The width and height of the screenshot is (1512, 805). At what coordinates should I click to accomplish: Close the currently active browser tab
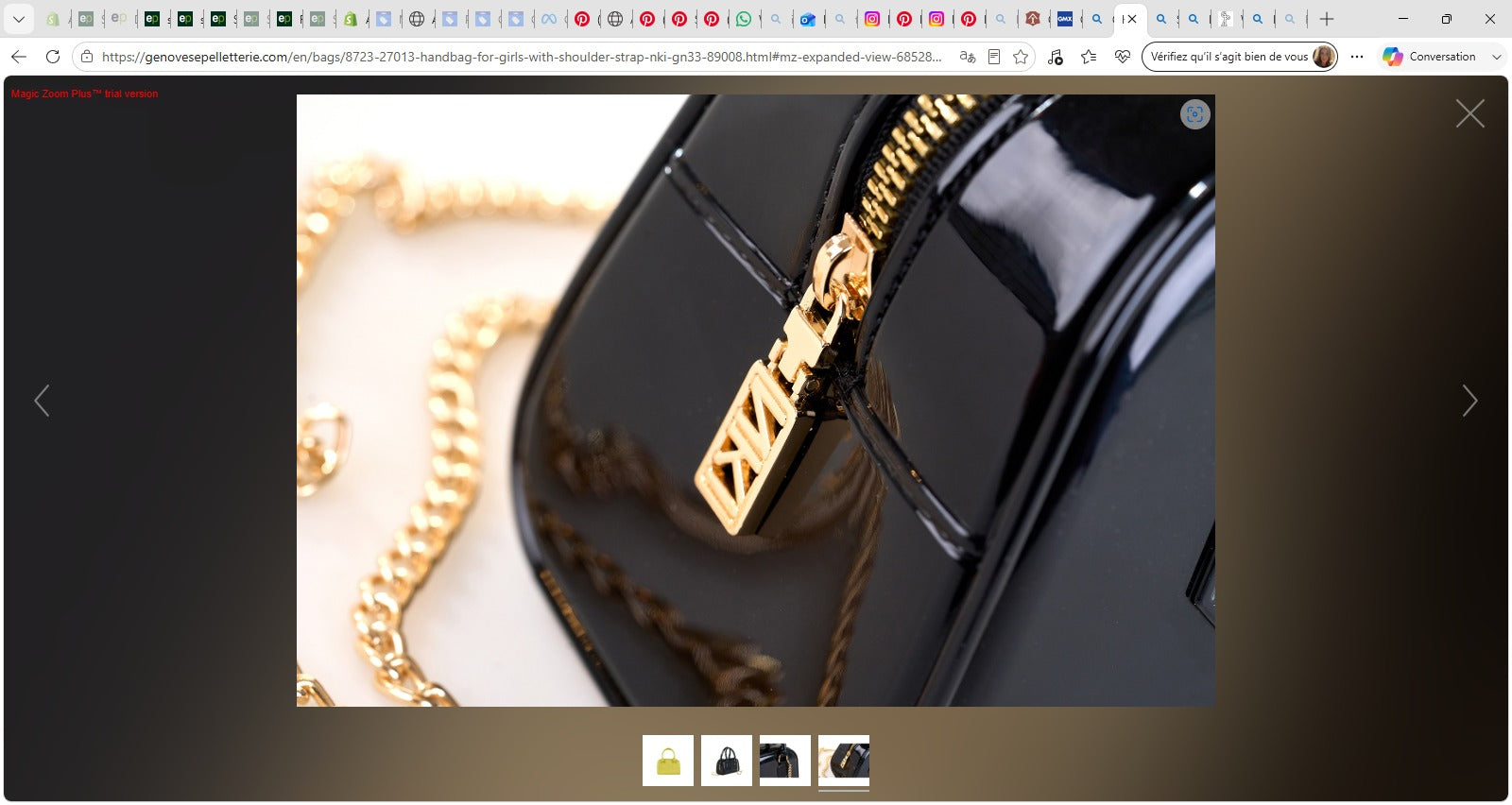[x=1131, y=19]
